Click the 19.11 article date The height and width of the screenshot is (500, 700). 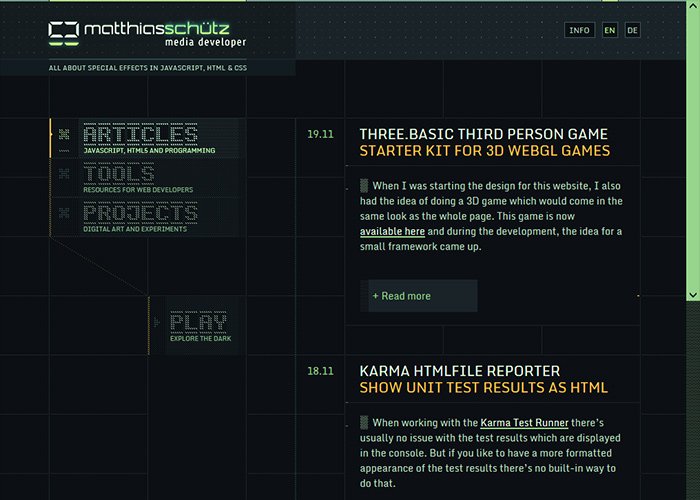[x=321, y=134]
